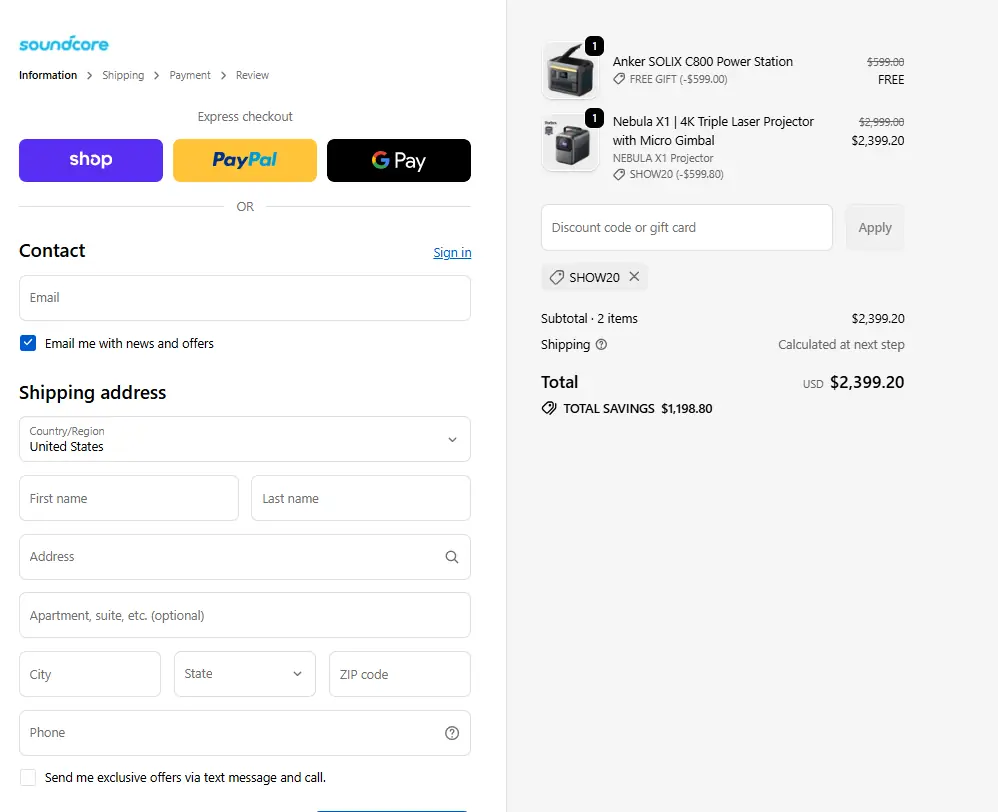This screenshot has width=998, height=812.
Task: Click the phone field help icon
Action: pos(452,733)
